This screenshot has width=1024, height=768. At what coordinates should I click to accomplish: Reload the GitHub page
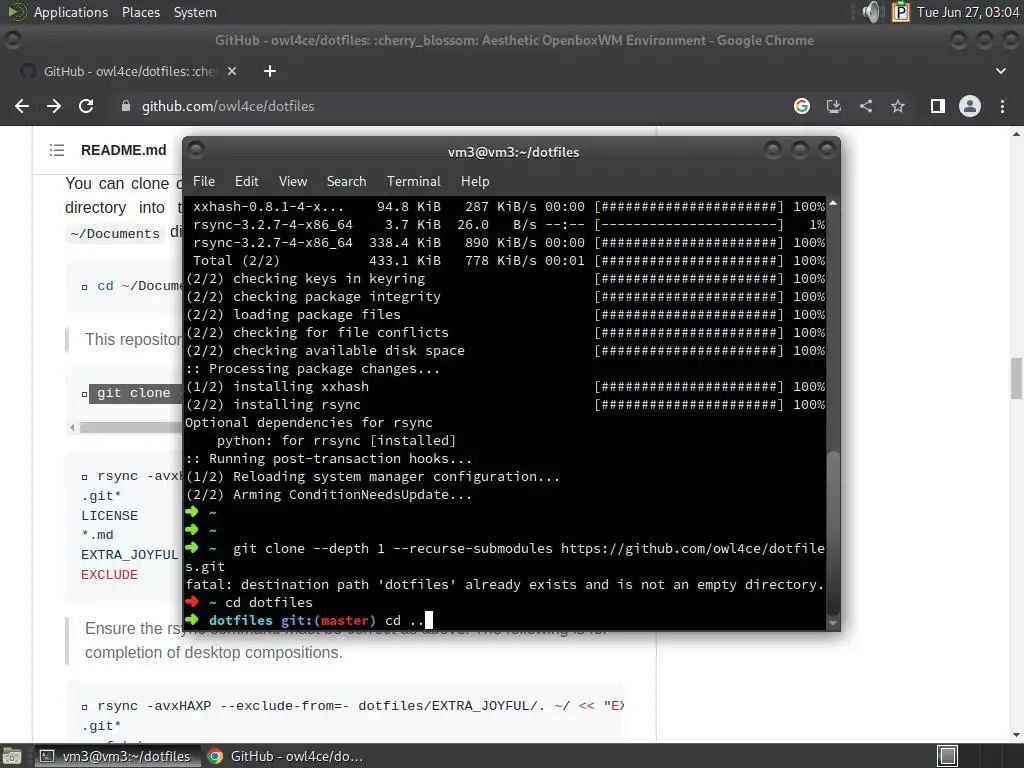(x=86, y=106)
